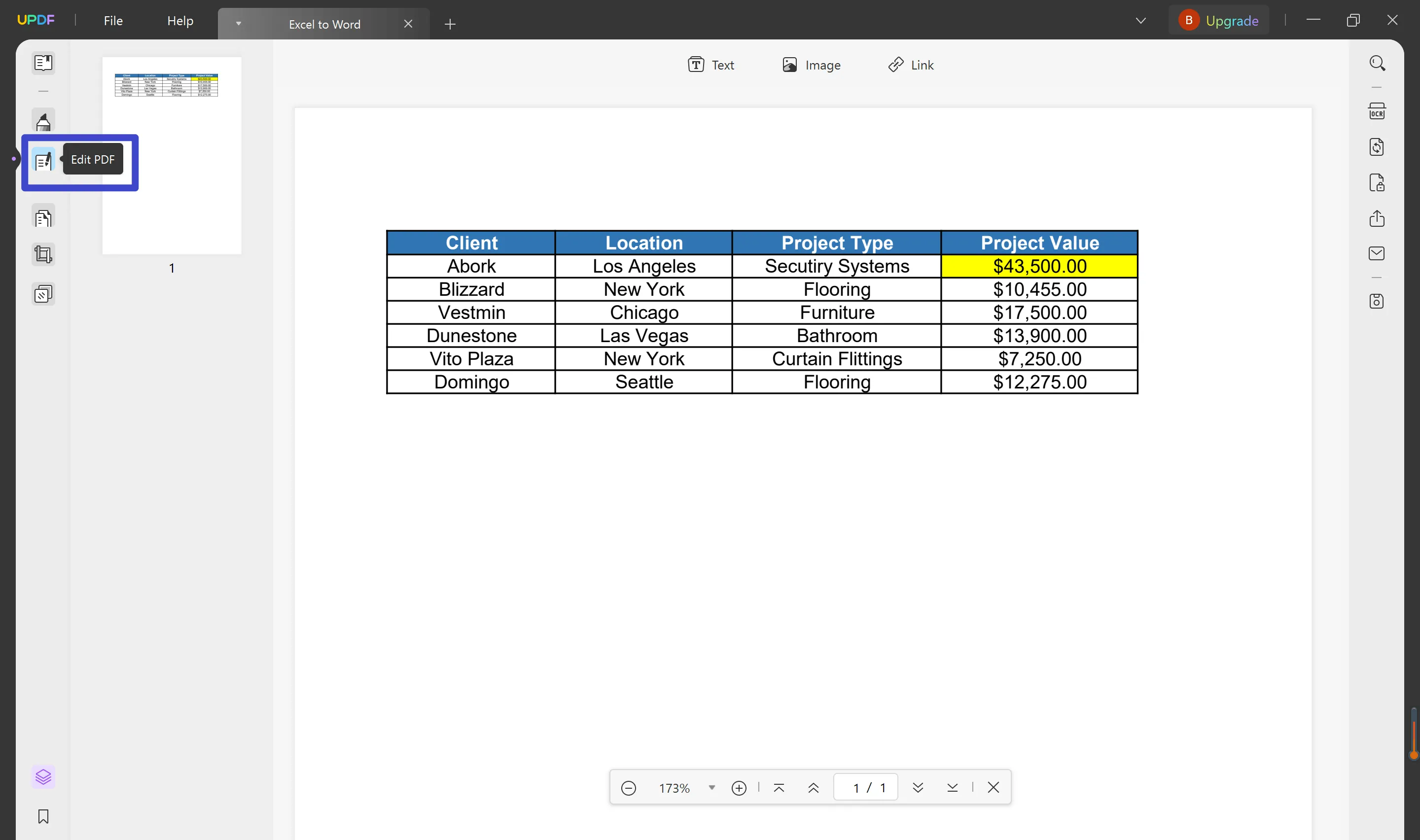
Task: Open the Help menu
Action: 179,20
